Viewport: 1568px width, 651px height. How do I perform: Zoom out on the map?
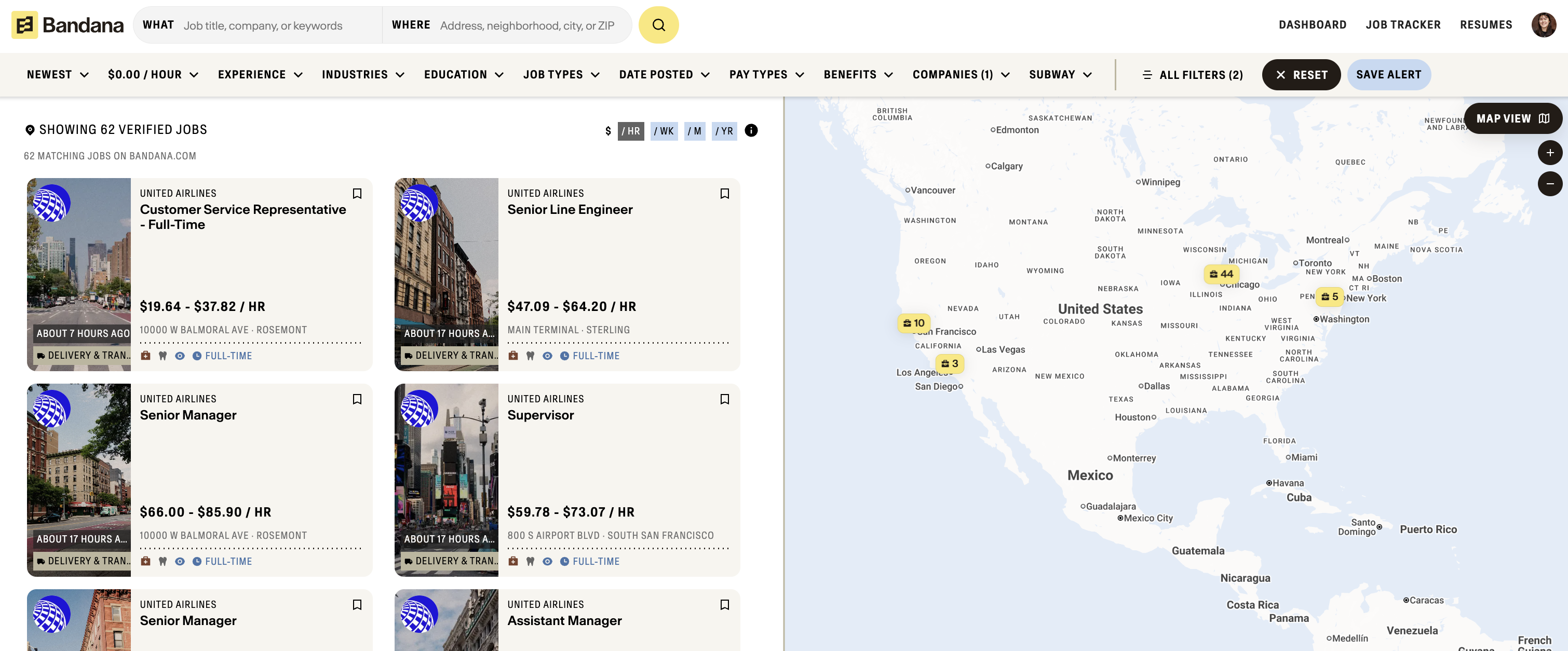click(x=1549, y=184)
